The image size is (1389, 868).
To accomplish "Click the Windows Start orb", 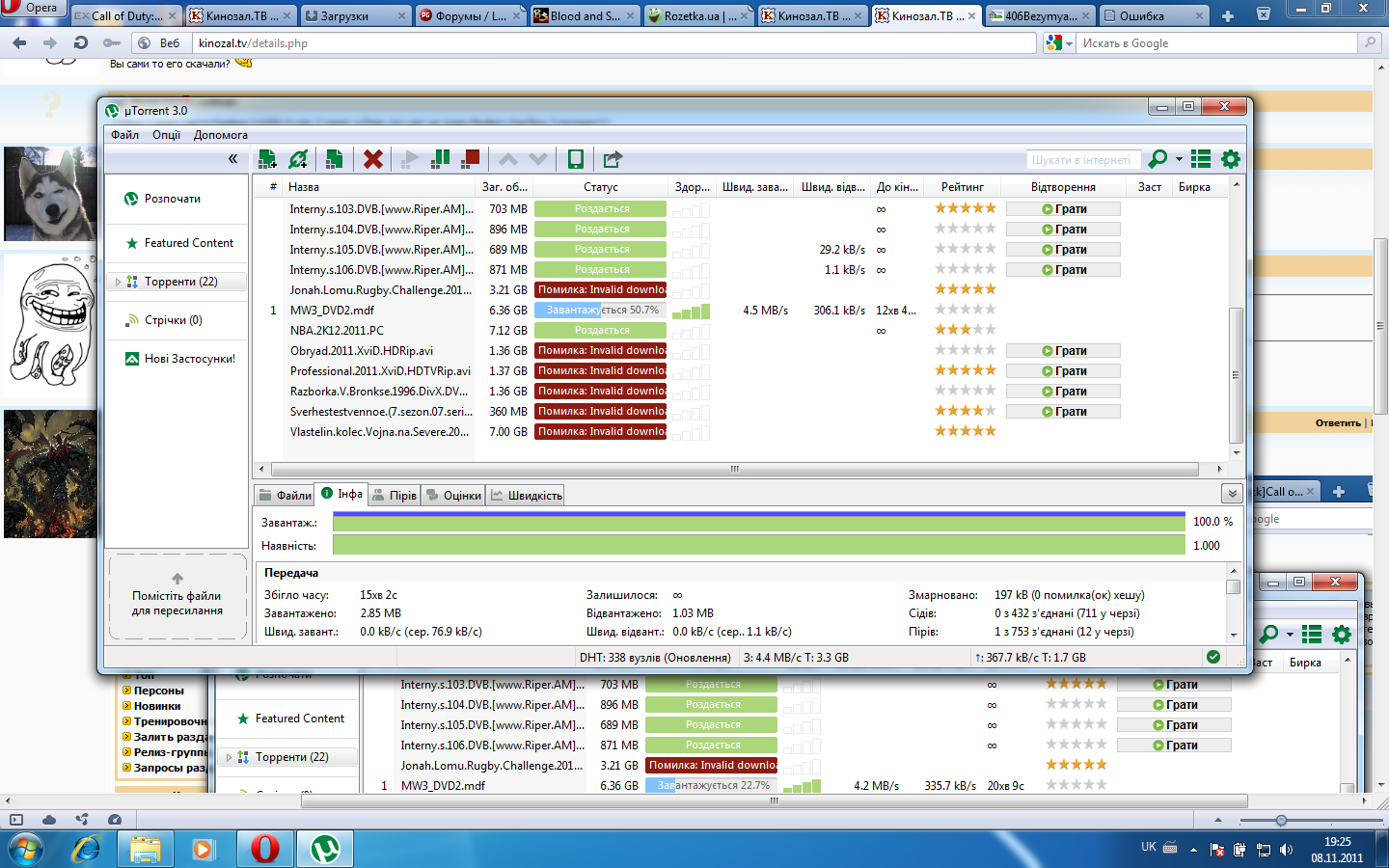I will tap(27, 850).
